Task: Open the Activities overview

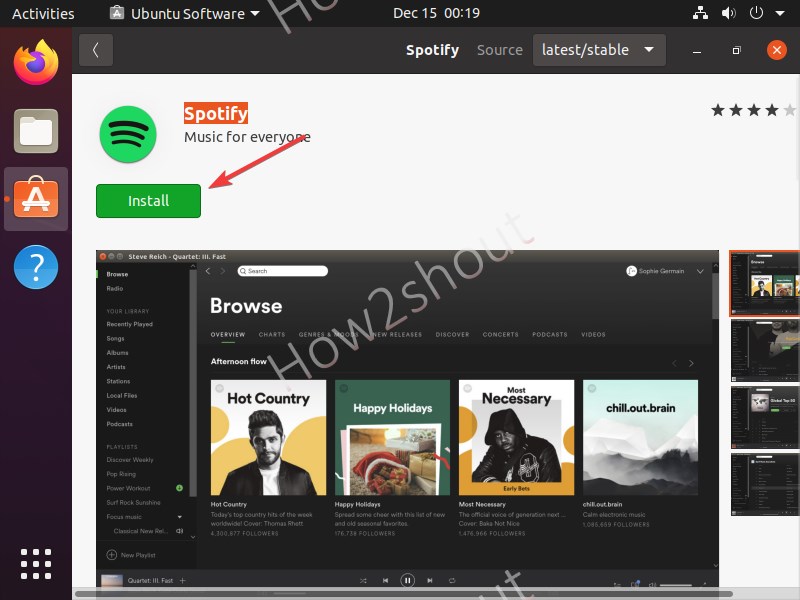Action: (43, 13)
